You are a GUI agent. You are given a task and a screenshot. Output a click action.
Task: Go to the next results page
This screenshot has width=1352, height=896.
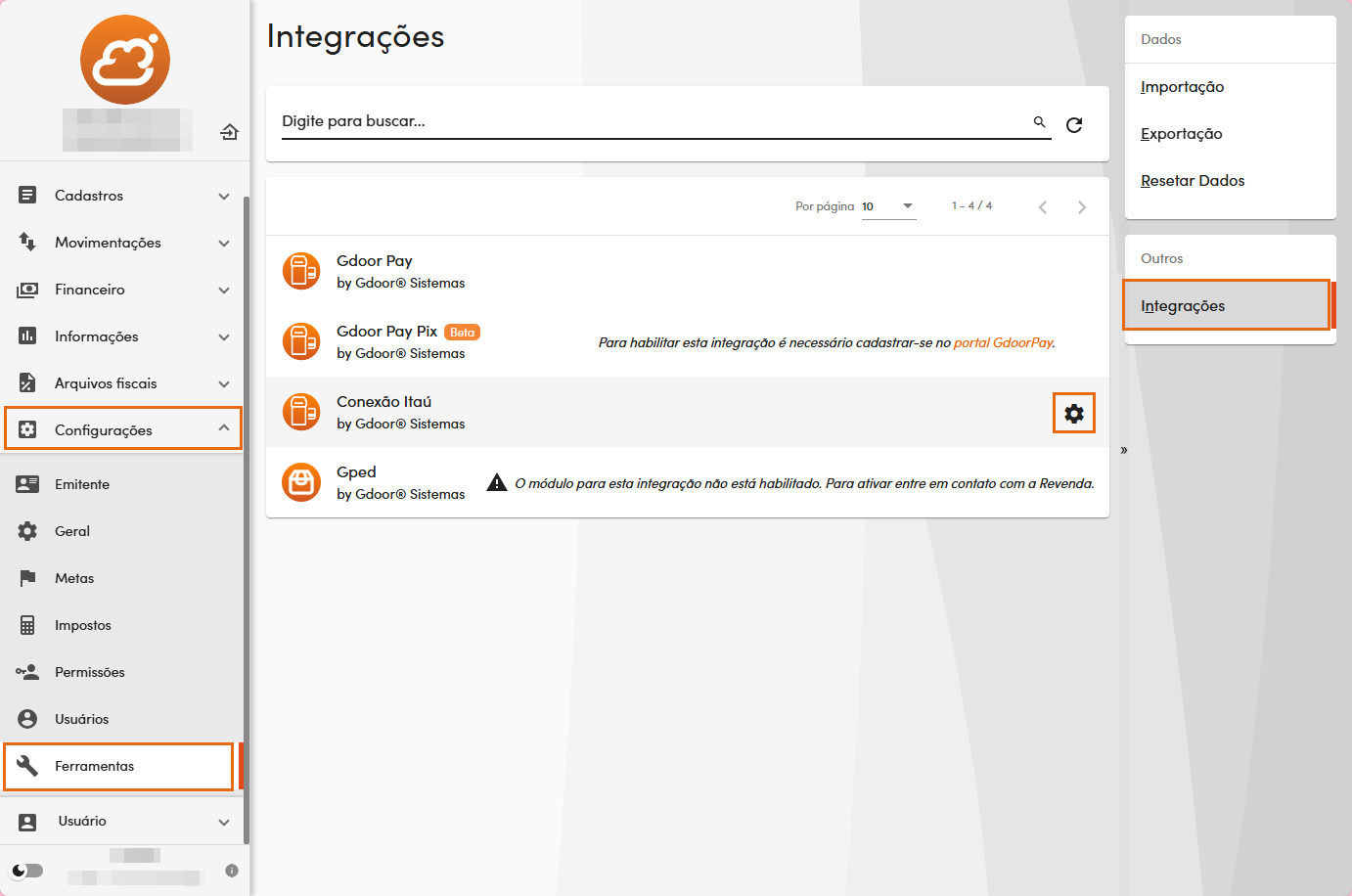[x=1082, y=207]
